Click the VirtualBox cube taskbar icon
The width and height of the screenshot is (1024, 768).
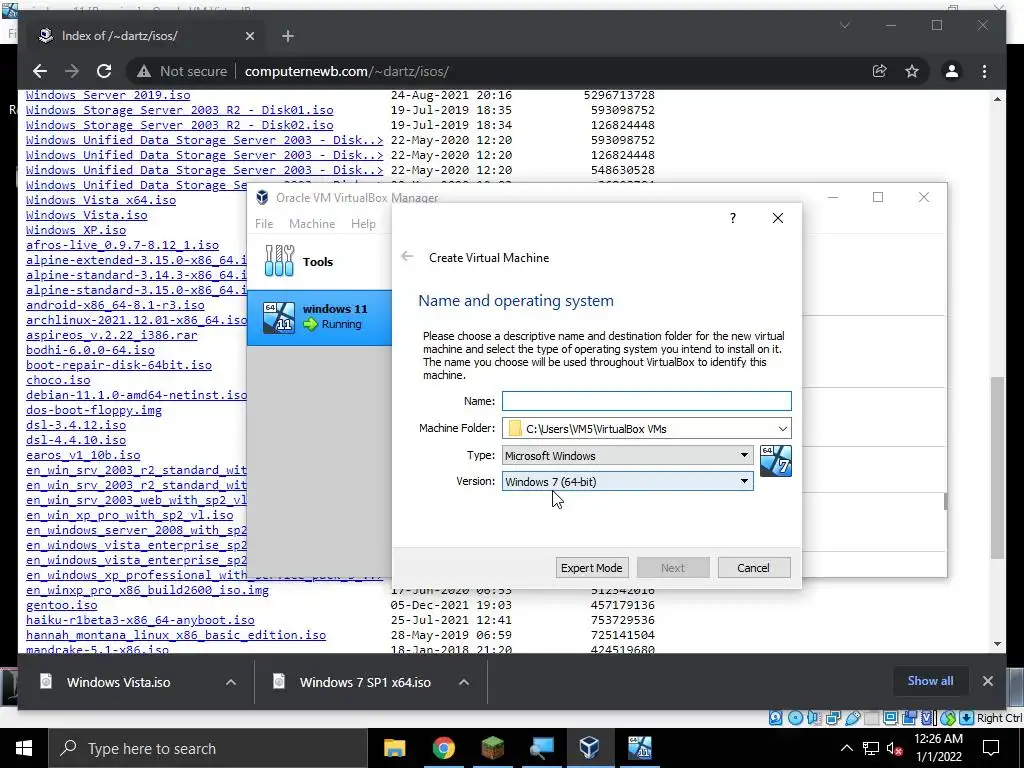tap(590, 748)
